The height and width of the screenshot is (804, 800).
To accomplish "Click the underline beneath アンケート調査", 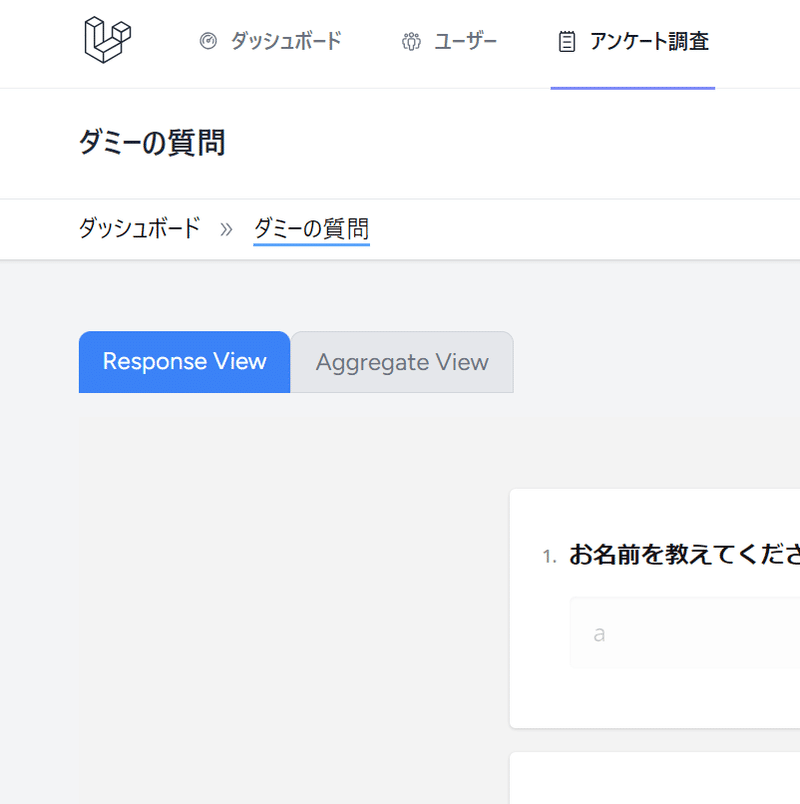I will 632,89.
